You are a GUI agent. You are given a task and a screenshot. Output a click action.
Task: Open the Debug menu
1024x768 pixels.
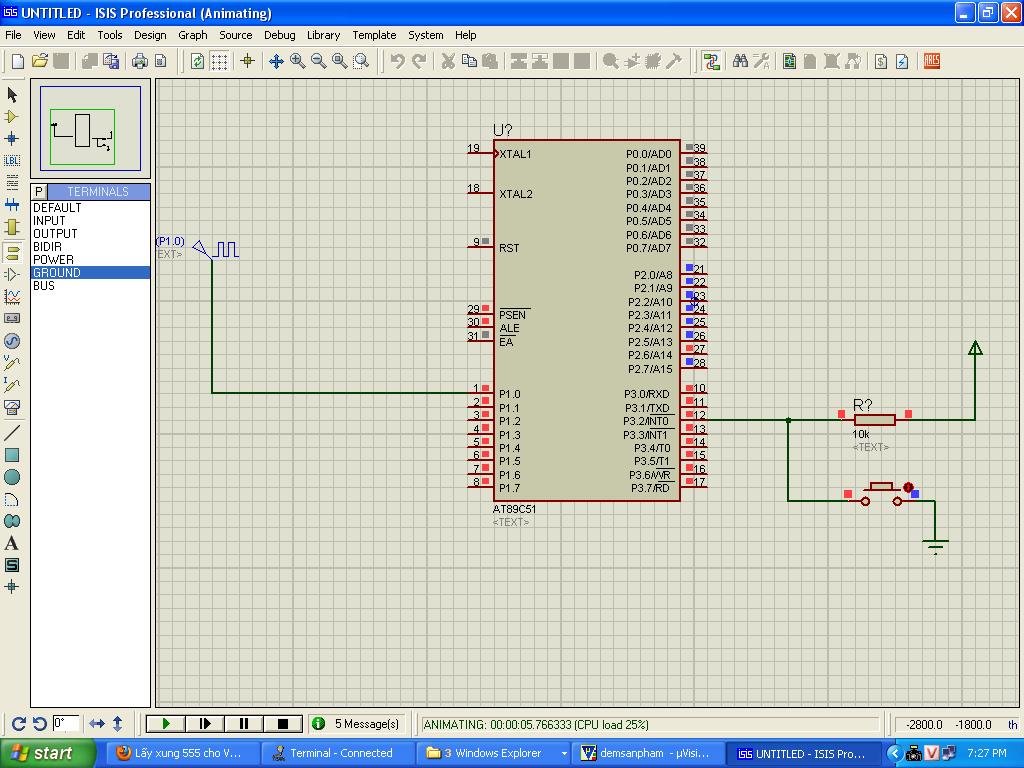point(280,35)
